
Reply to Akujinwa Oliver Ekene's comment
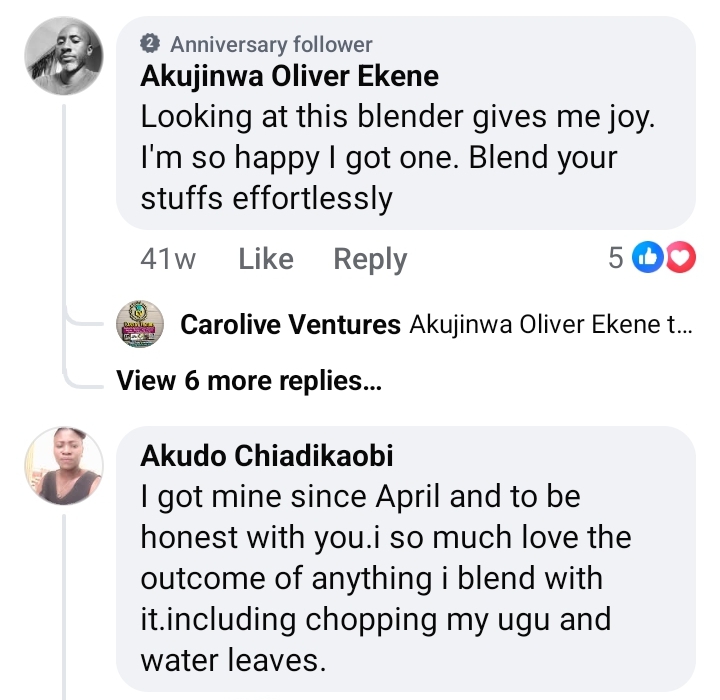(x=370, y=259)
